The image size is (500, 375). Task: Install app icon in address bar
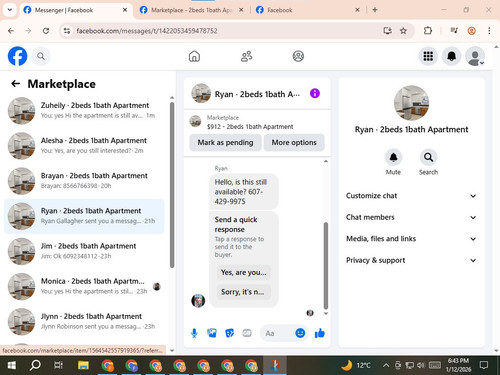tap(387, 31)
